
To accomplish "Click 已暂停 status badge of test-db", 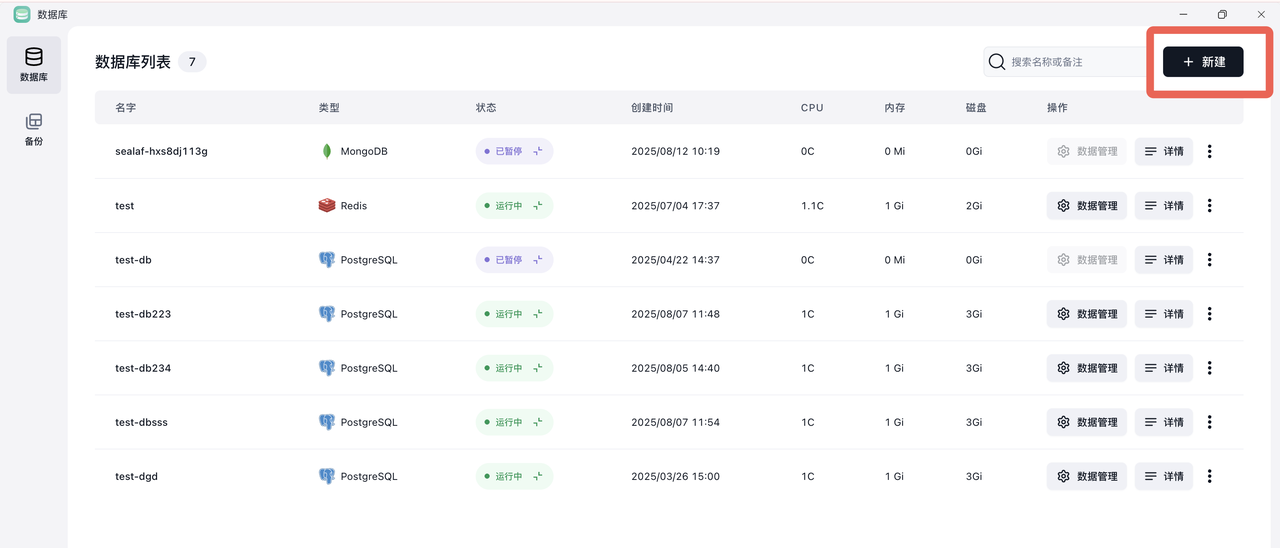I will click(514, 260).
